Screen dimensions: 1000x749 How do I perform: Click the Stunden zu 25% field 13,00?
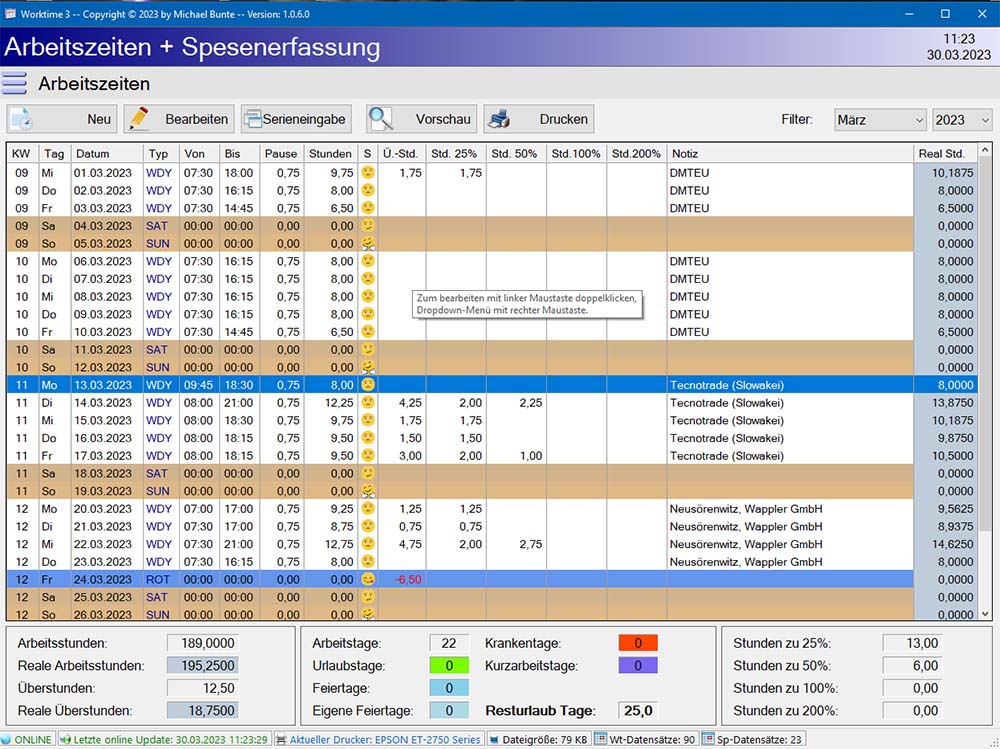pos(912,643)
